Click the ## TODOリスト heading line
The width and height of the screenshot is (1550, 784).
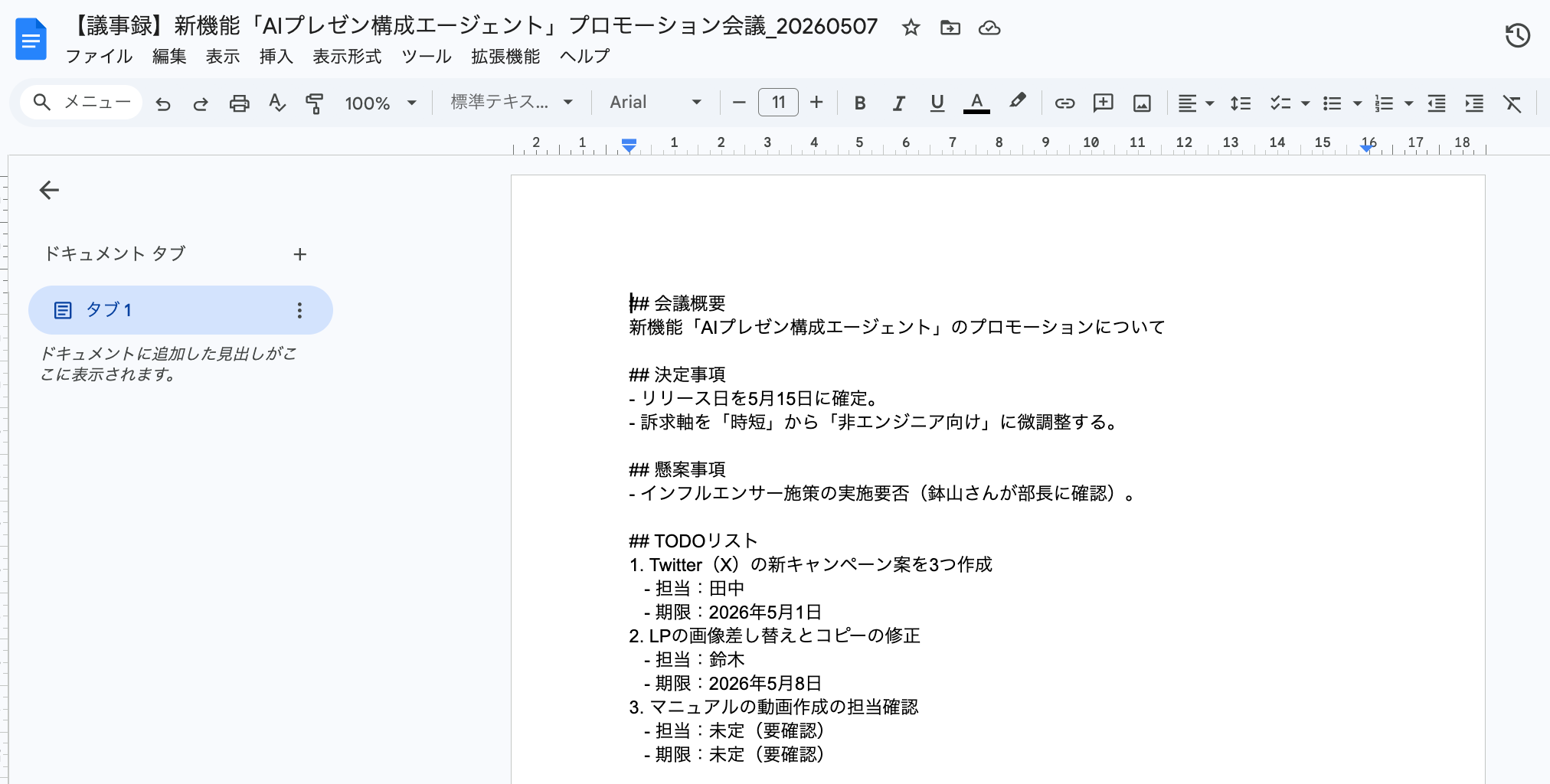(693, 541)
